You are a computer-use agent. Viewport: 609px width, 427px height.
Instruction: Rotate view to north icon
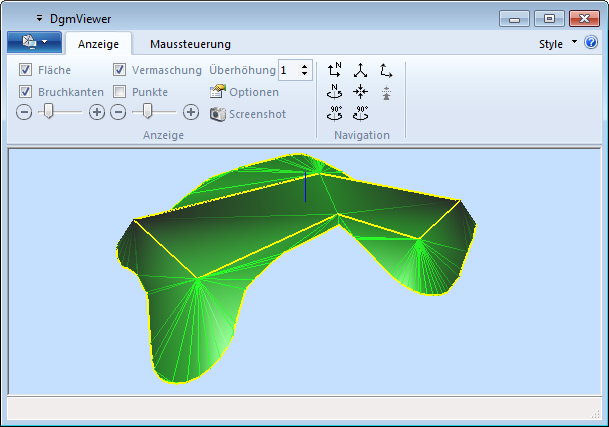click(x=335, y=91)
